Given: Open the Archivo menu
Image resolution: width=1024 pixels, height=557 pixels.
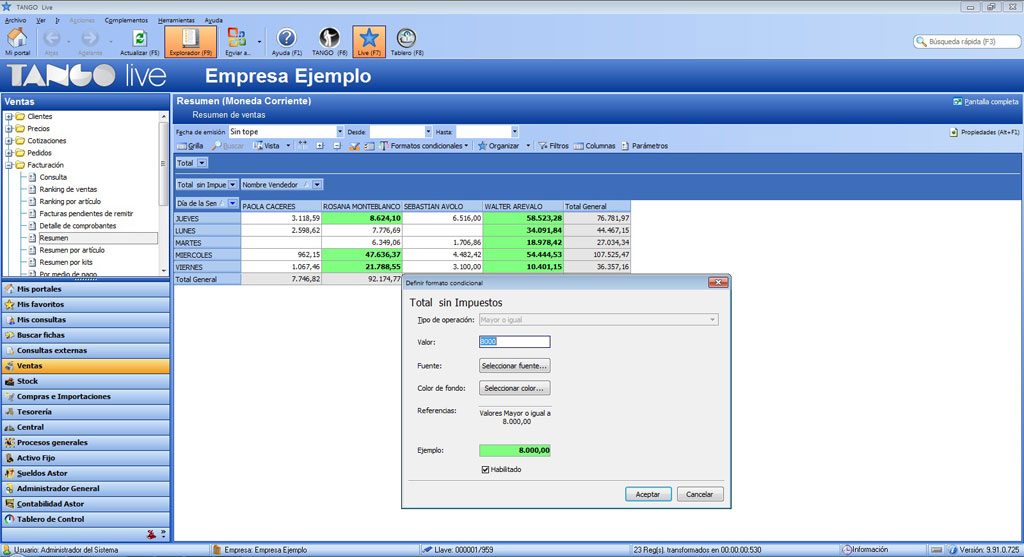Looking at the screenshot, I should [15, 20].
